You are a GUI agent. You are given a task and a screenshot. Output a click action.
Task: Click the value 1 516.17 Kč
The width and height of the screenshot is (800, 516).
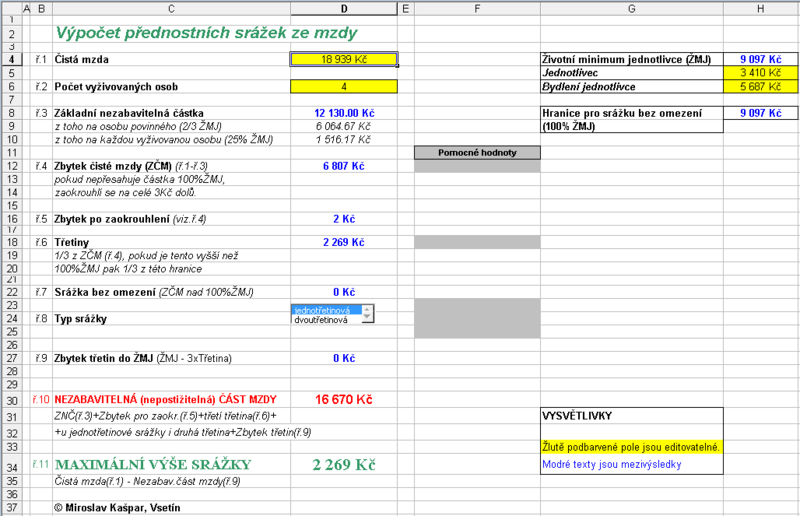(x=343, y=139)
